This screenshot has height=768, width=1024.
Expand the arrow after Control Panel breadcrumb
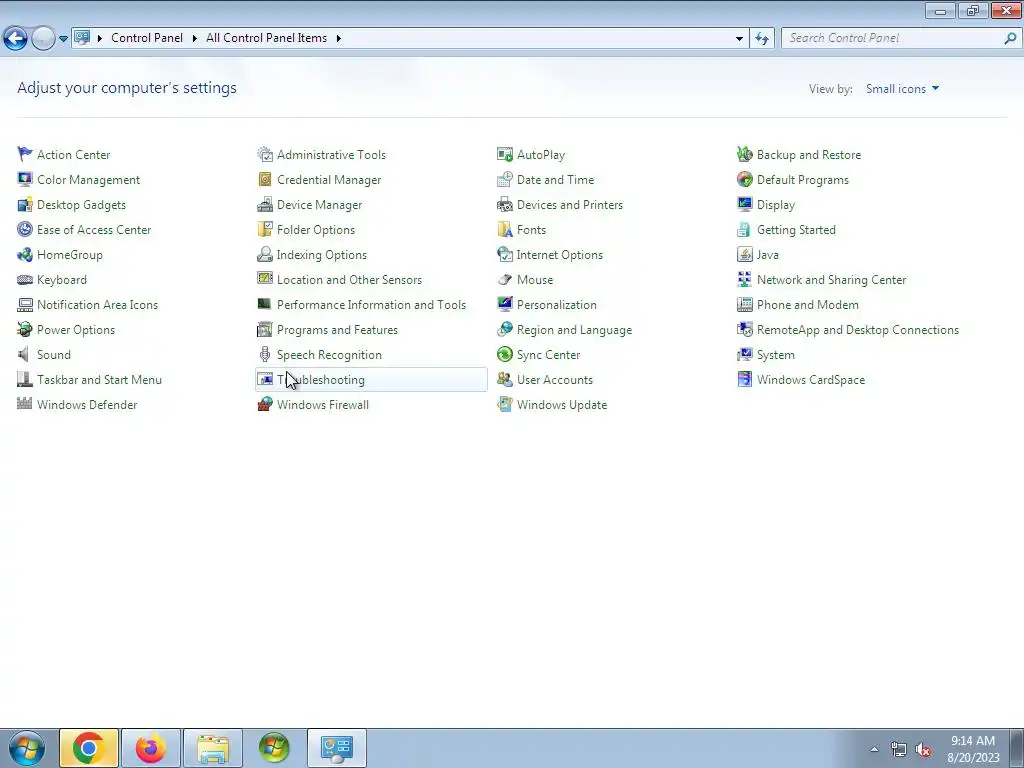(x=195, y=38)
